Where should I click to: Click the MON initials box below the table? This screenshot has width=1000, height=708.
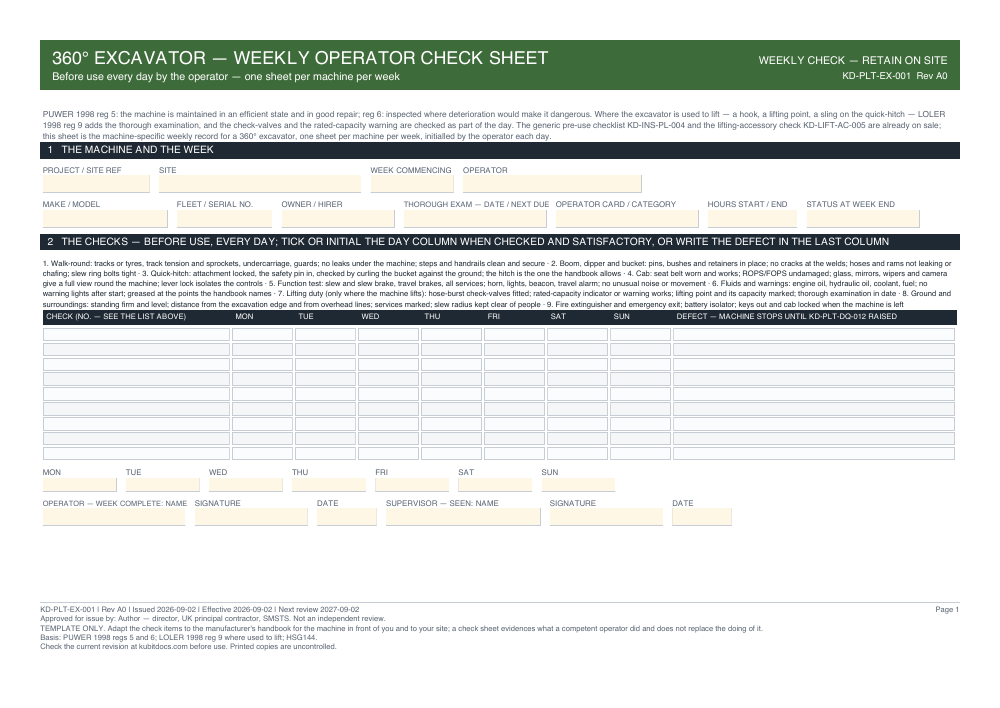[80, 485]
